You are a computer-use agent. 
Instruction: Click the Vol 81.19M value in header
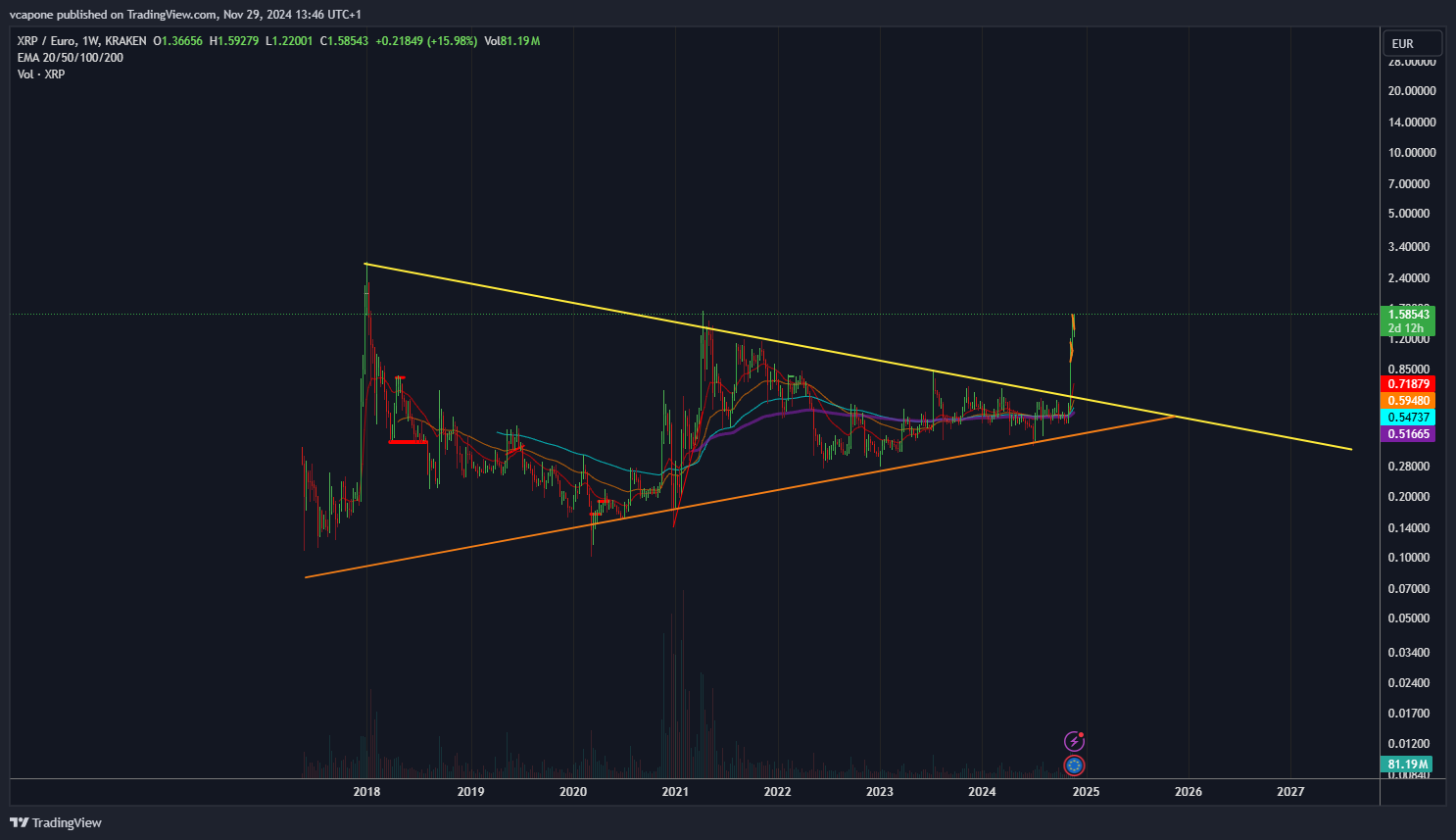(x=512, y=41)
